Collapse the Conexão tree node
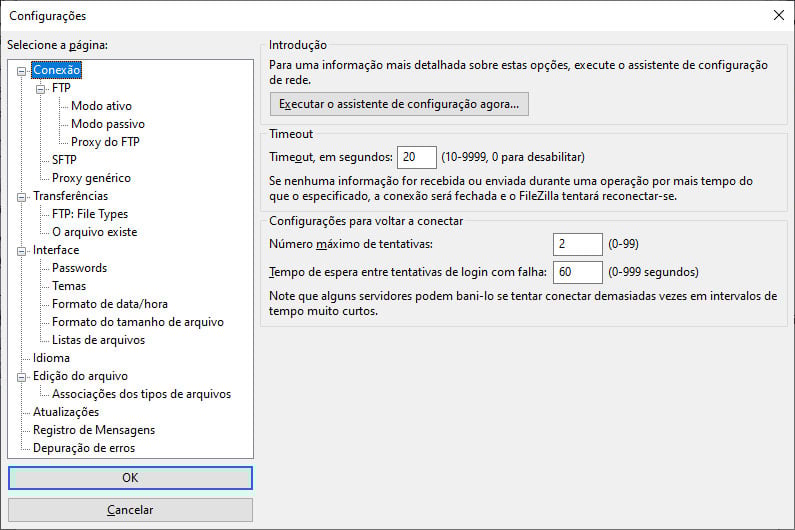 pos(21,71)
